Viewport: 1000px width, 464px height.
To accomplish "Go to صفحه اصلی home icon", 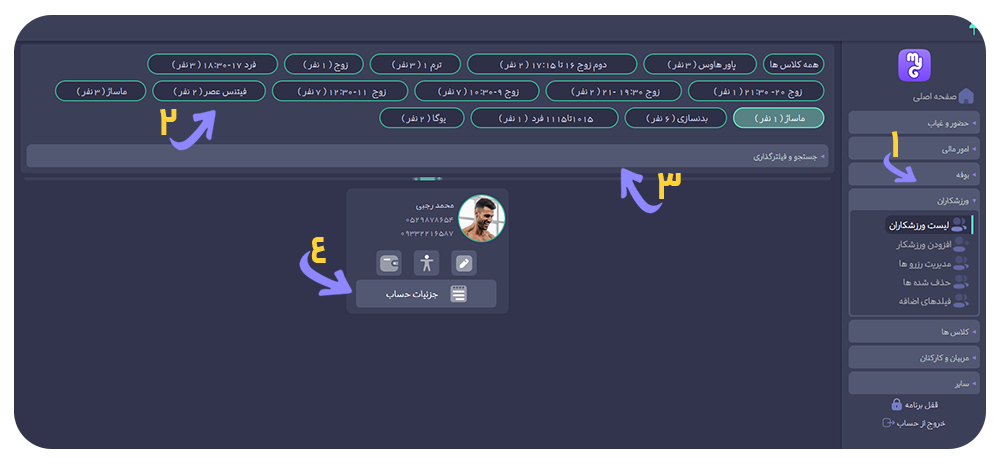I will pyautogui.click(x=966, y=96).
